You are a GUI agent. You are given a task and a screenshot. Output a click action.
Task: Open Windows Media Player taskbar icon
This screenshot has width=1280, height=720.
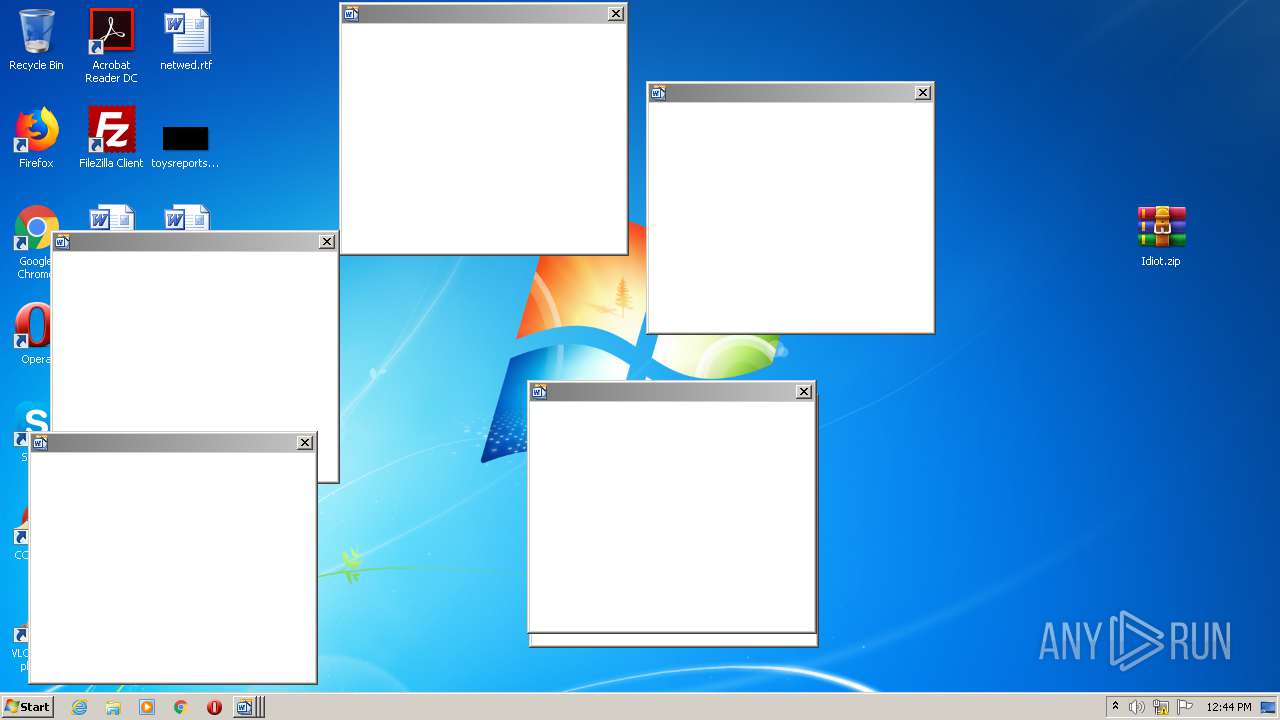[x=147, y=707]
